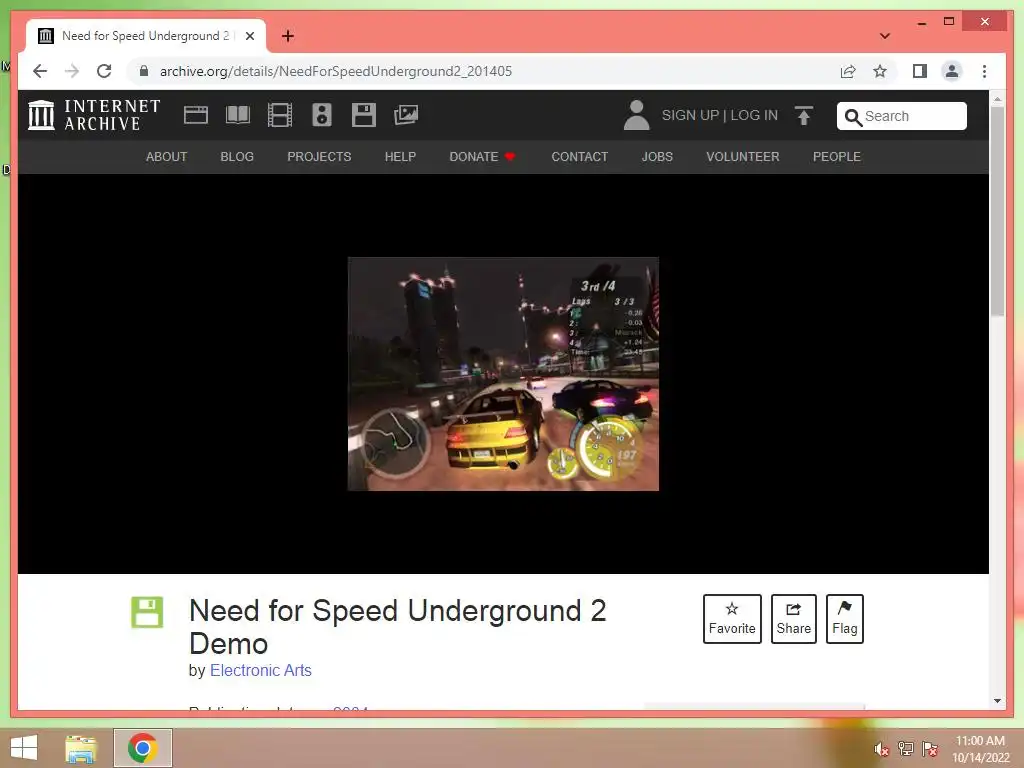
Task: Open File Explorer from the taskbar
Action: click(80, 748)
